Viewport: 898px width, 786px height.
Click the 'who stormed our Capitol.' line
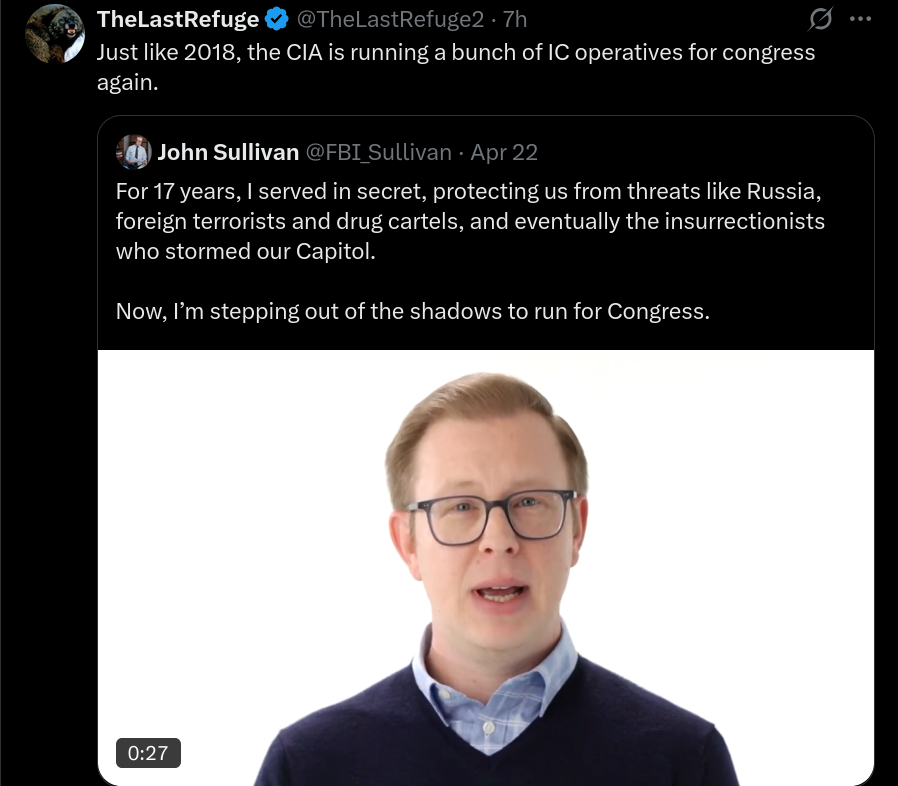tap(246, 251)
